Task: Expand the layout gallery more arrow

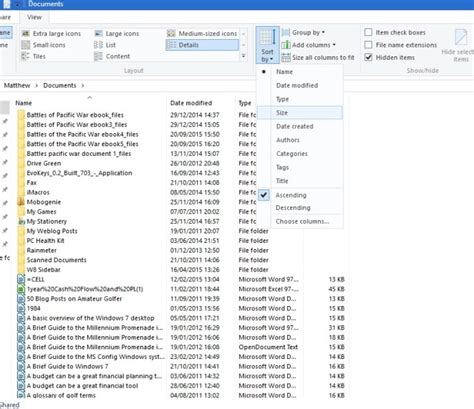Action: (x=244, y=56)
